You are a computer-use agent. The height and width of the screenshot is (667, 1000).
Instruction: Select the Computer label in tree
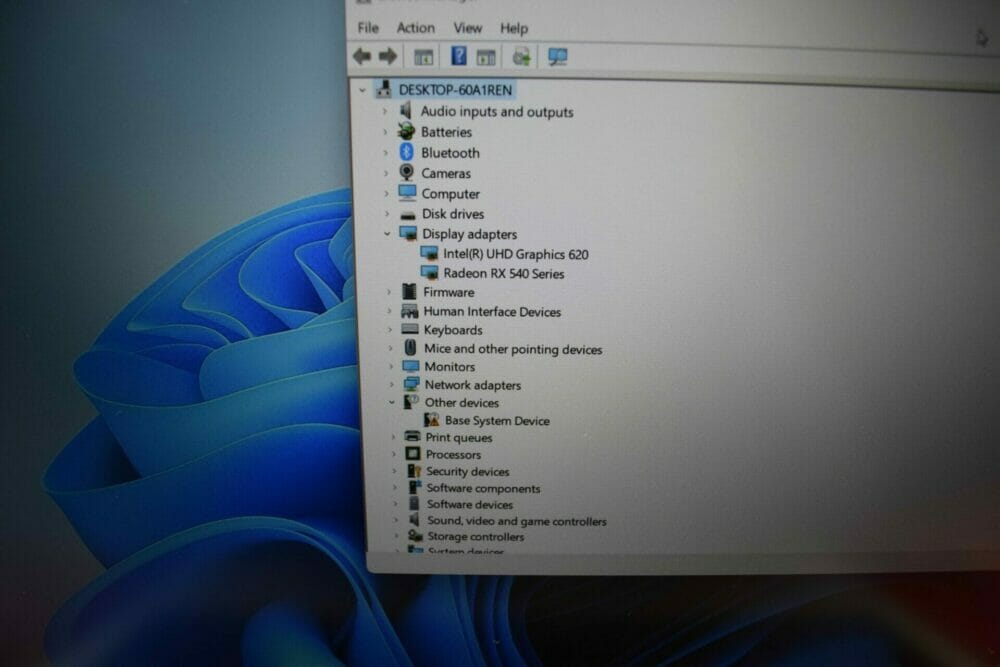point(450,194)
